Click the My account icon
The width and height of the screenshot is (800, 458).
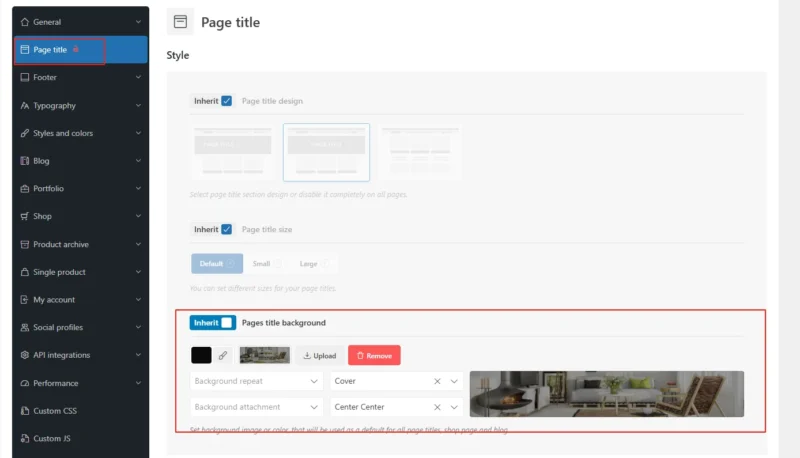click(x=25, y=299)
